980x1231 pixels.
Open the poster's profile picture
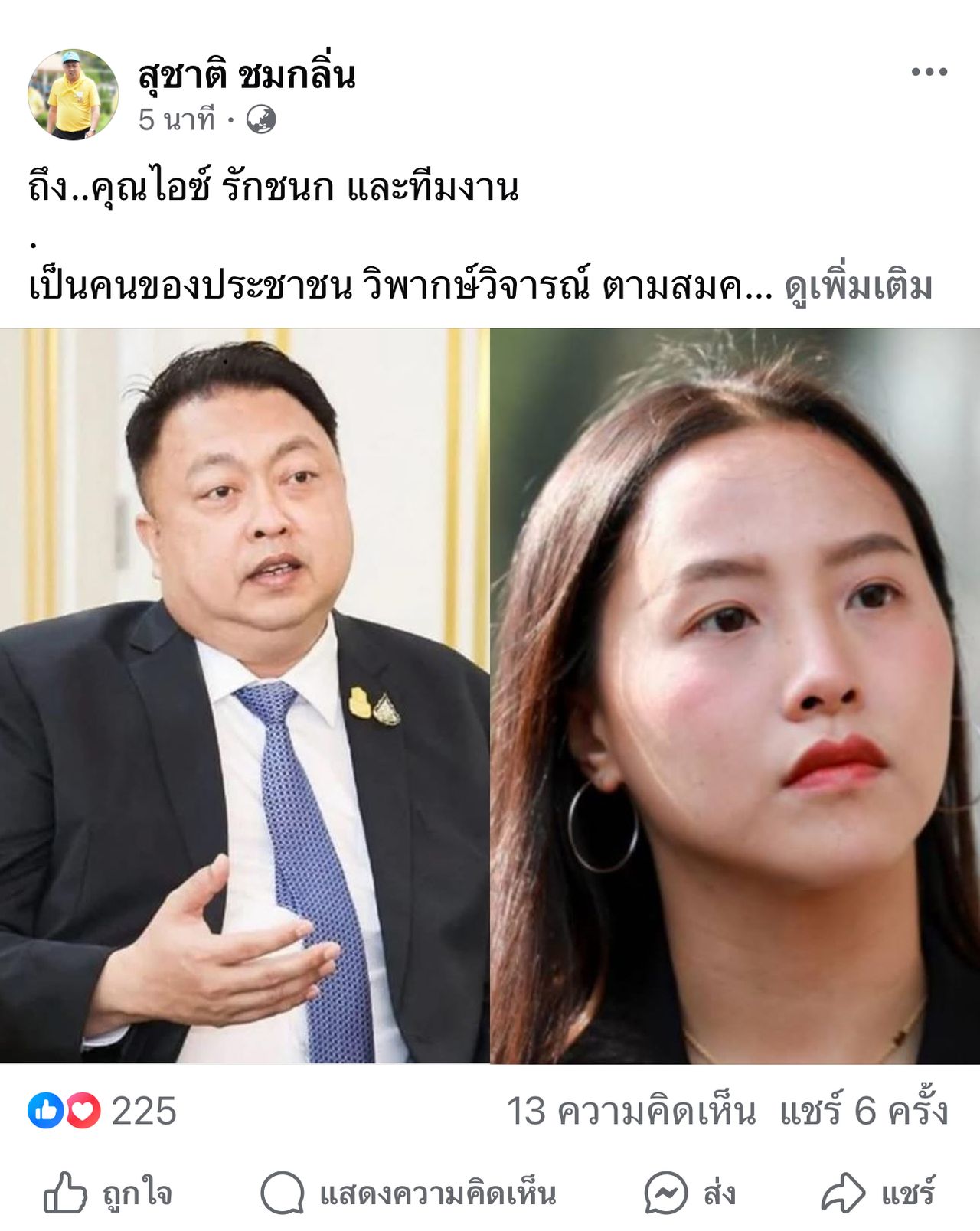pos(73,94)
